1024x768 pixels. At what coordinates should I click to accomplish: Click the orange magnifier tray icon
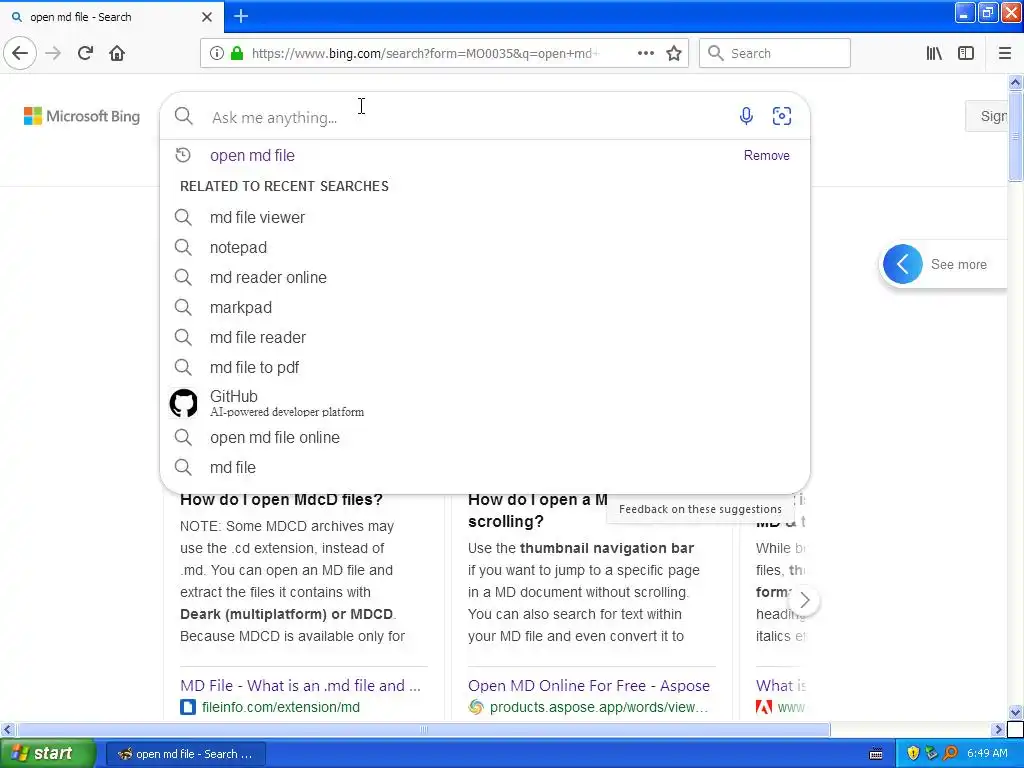coord(950,753)
